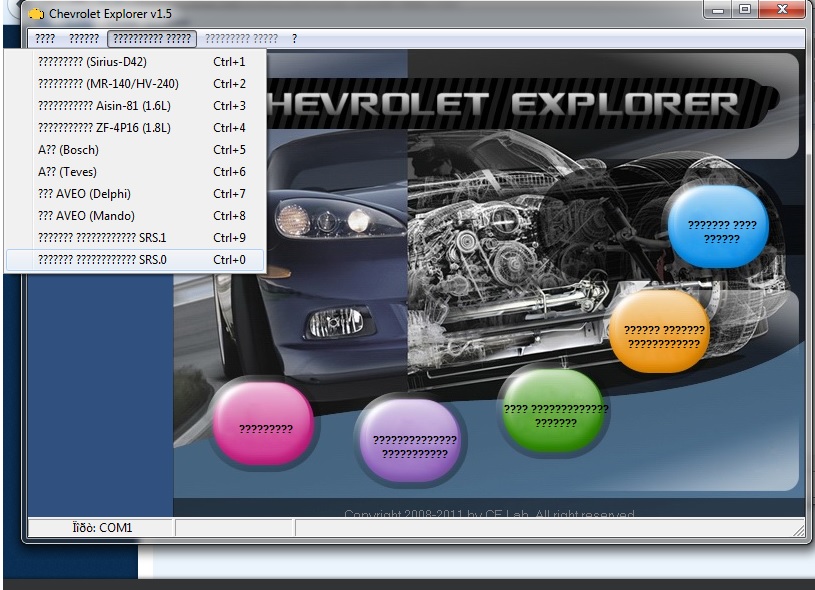Open the second menu in the menu bar
This screenshot has width=815, height=590.
(x=84, y=38)
